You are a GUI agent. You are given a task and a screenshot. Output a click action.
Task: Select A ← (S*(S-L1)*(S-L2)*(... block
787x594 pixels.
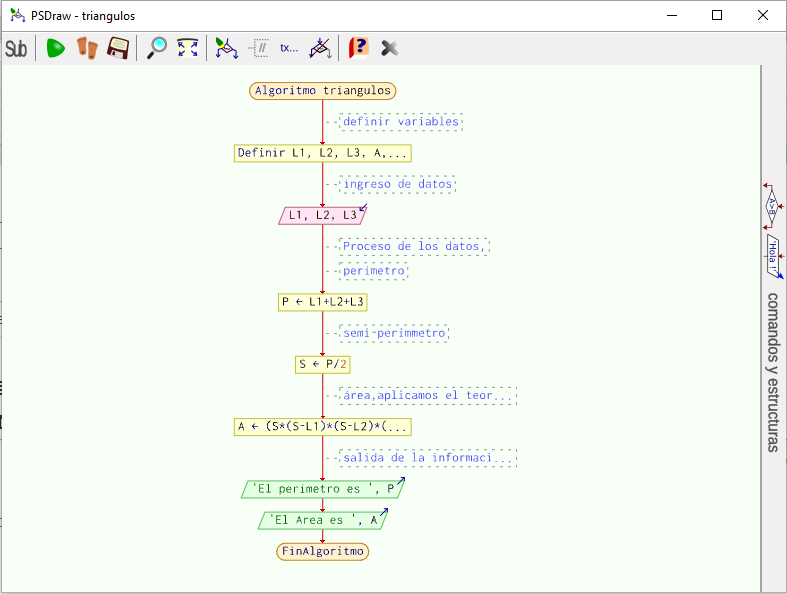(323, 427)
